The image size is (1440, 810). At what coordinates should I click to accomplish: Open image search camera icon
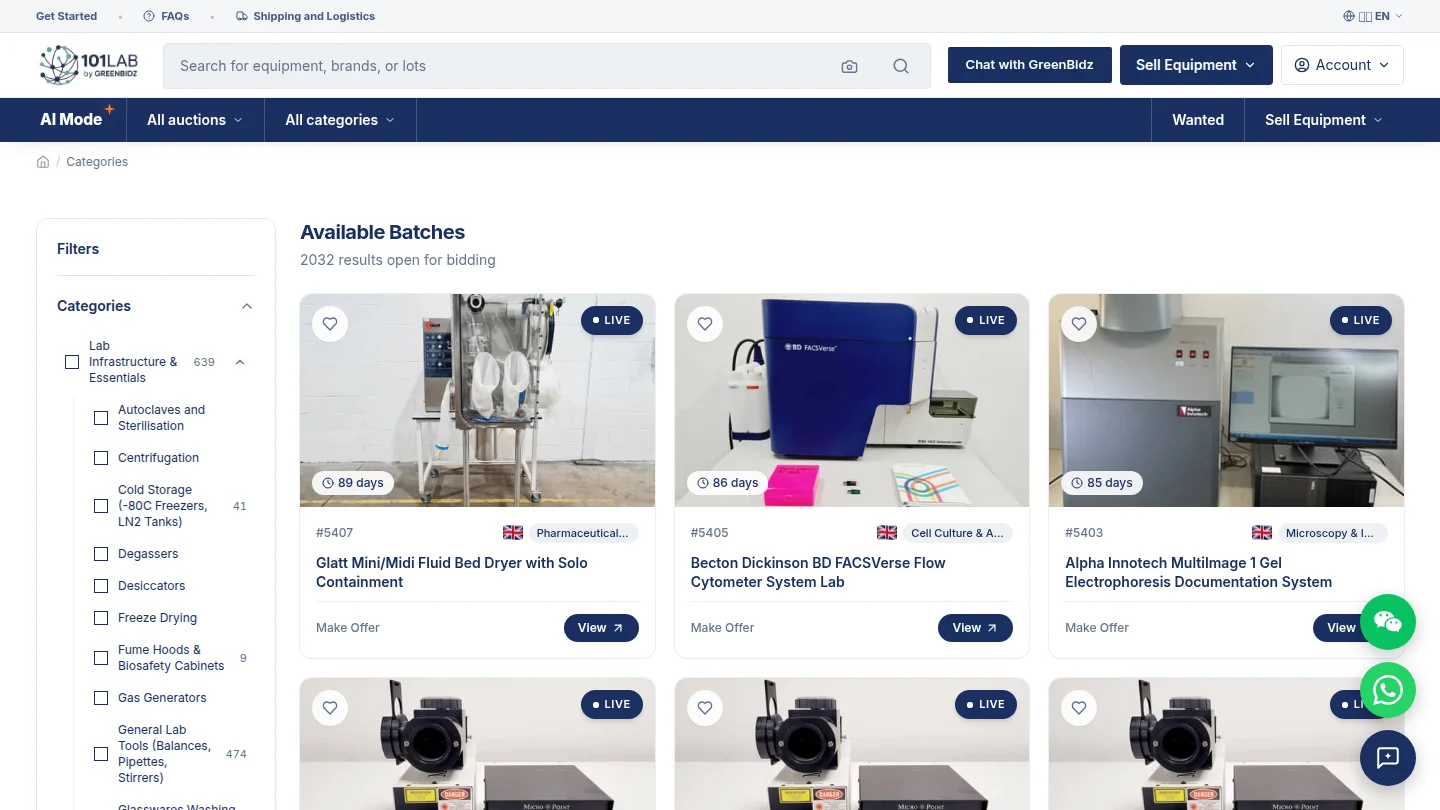[x=849, y=66]
